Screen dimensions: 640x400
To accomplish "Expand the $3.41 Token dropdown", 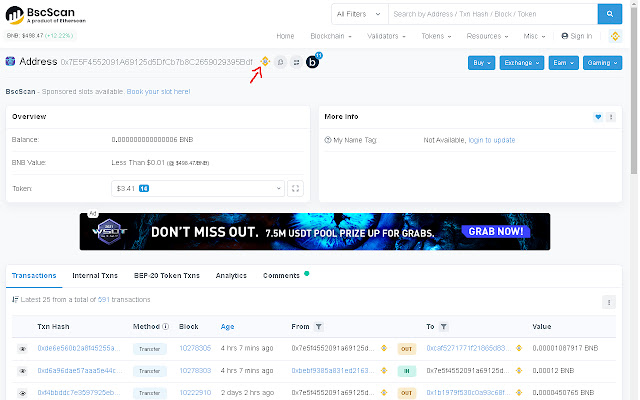I will pyautogui.click(x=198, y=189).
